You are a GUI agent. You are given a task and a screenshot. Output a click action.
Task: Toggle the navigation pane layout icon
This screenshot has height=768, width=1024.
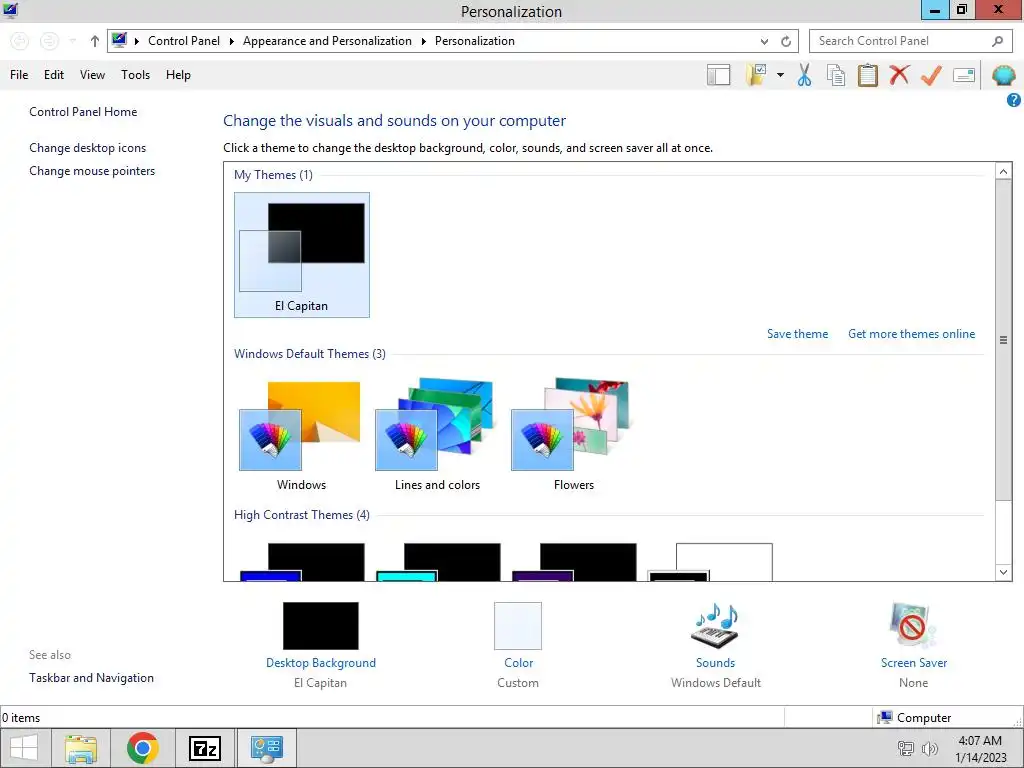[718, 75]
